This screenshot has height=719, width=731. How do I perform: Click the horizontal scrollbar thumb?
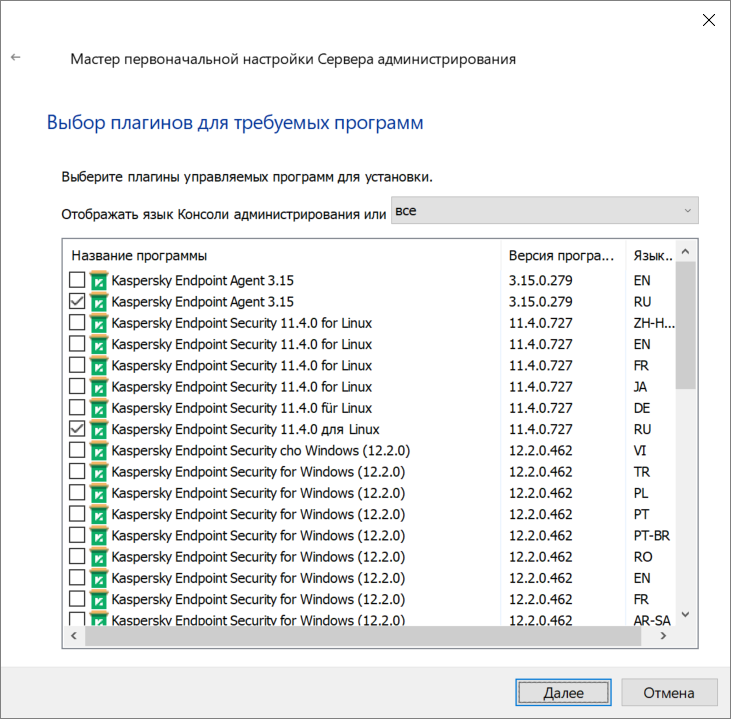pos(363,636)
